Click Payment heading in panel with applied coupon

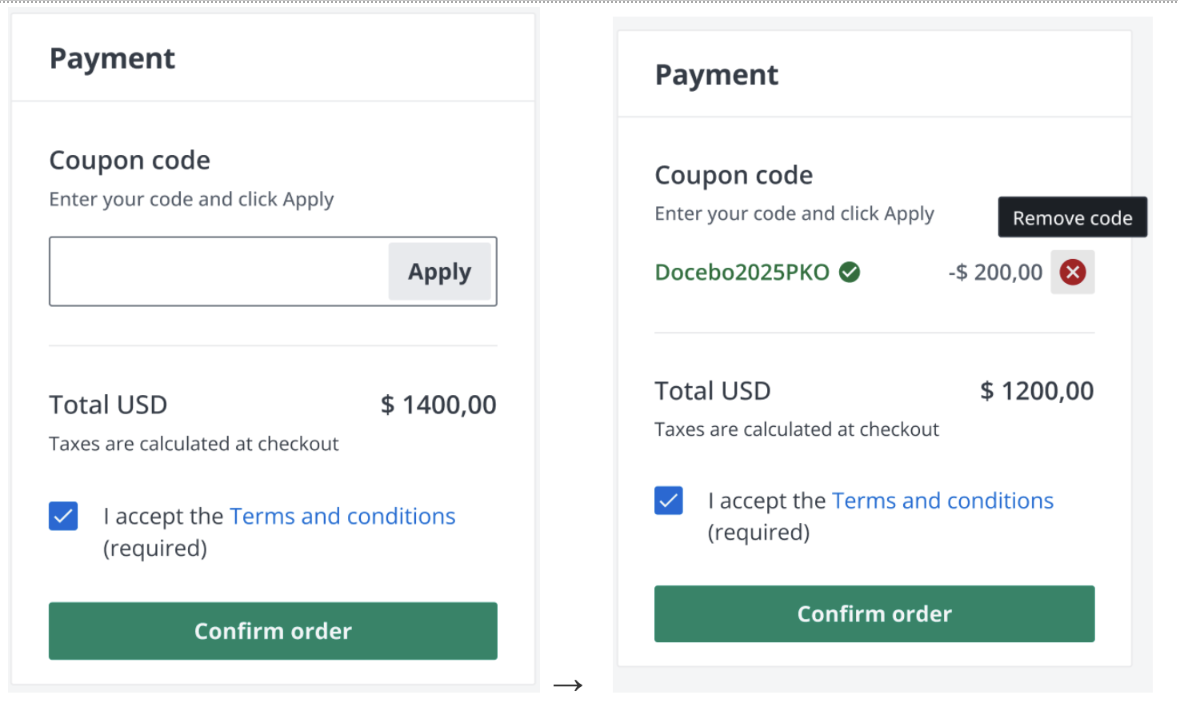716,75
